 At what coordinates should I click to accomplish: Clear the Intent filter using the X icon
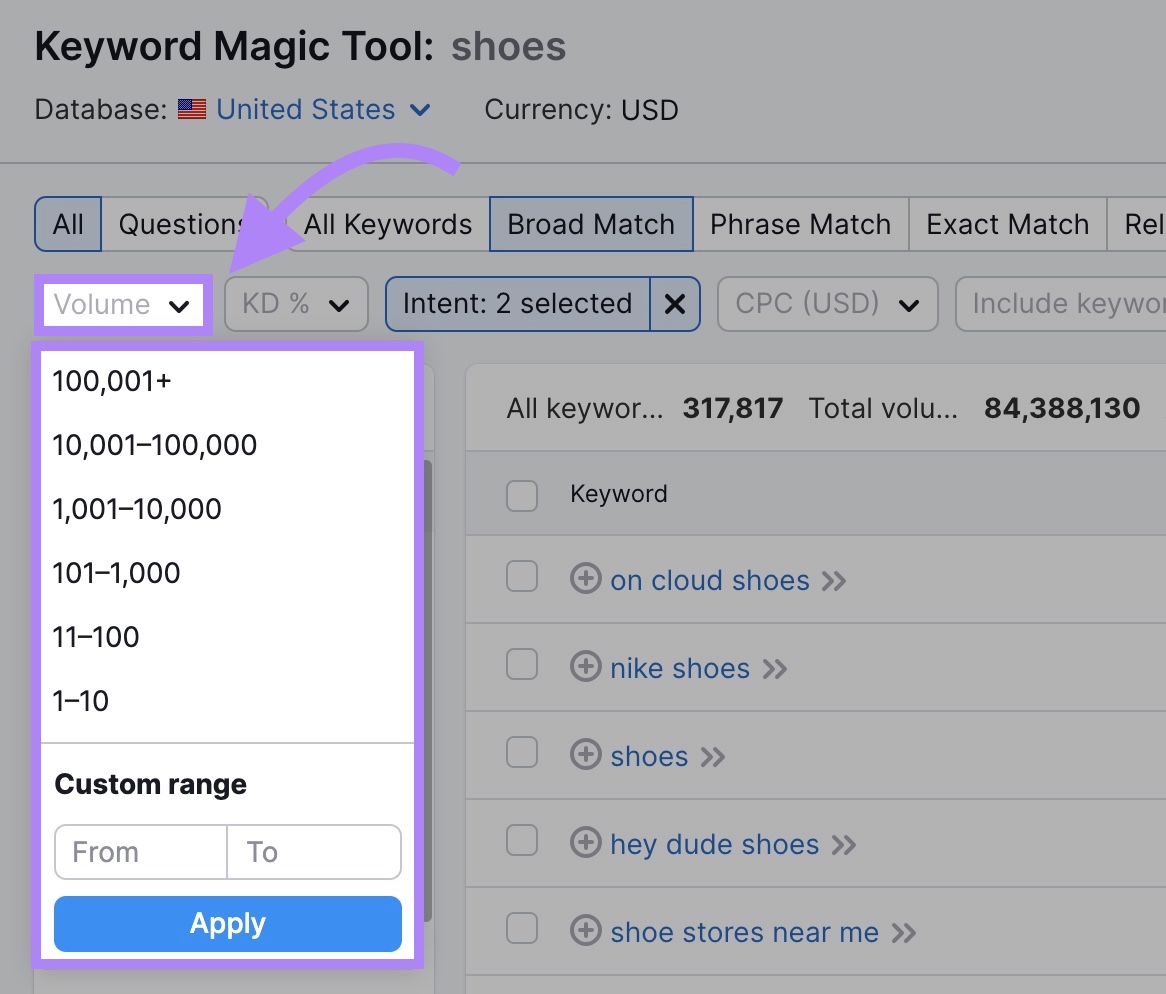(x=674, y=304)
